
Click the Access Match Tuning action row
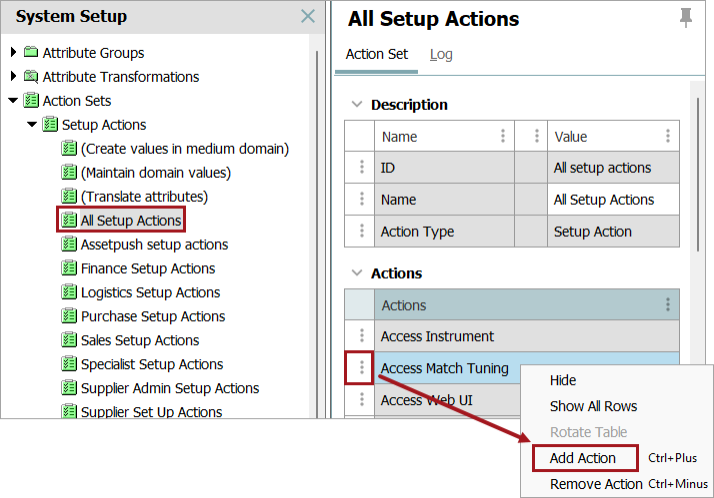447,367
